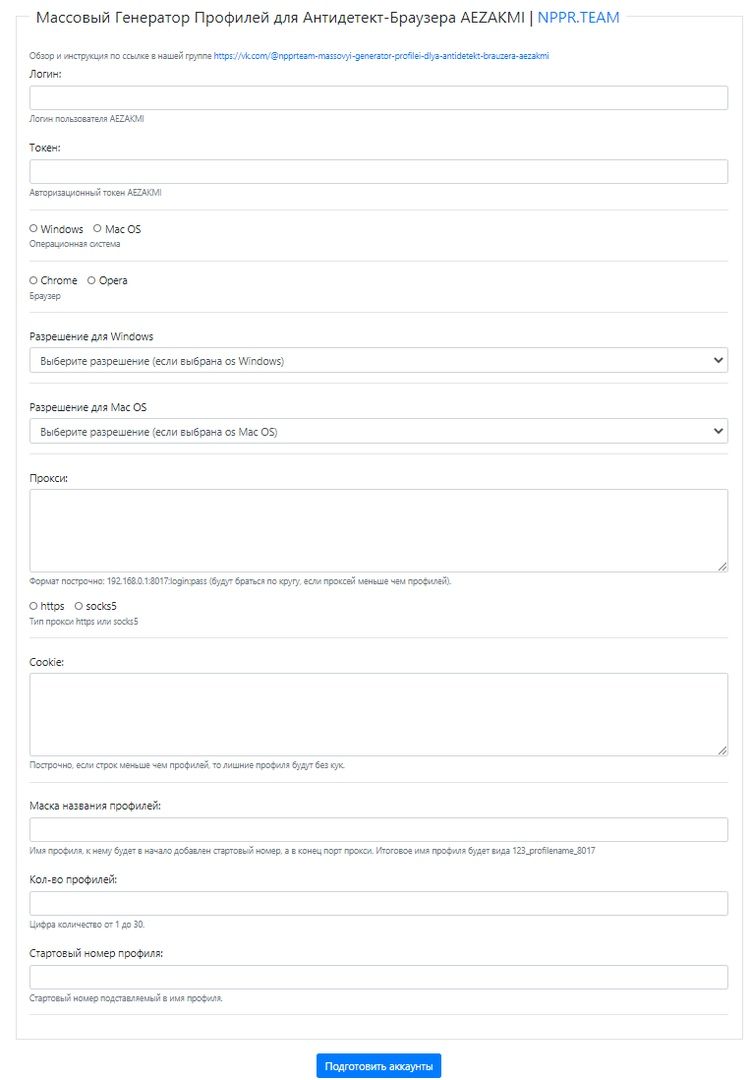
Task: Click inside the Прокси text area
Action: click(x=378, y=530)
